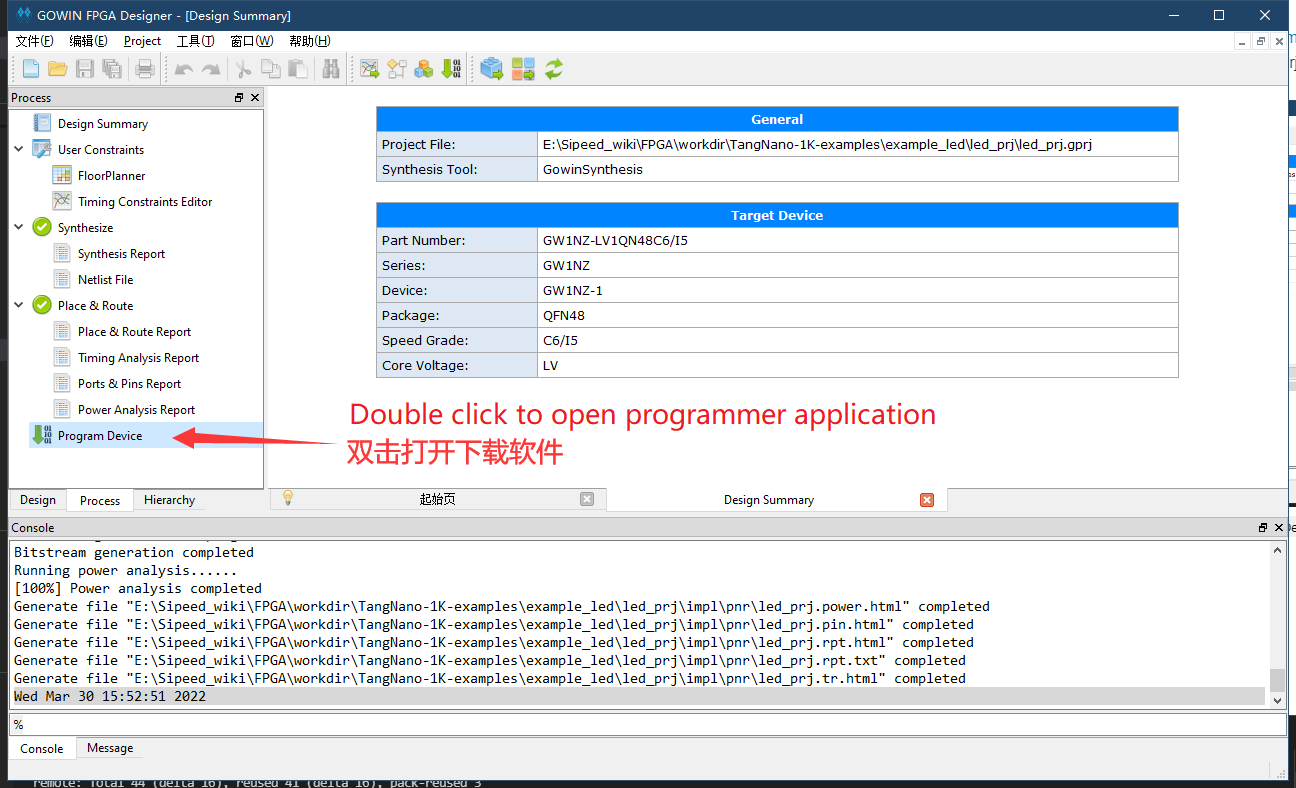The image size is (1296, 788).
Task: Open the Ports & Pins Report item
Action: (129, 383)
